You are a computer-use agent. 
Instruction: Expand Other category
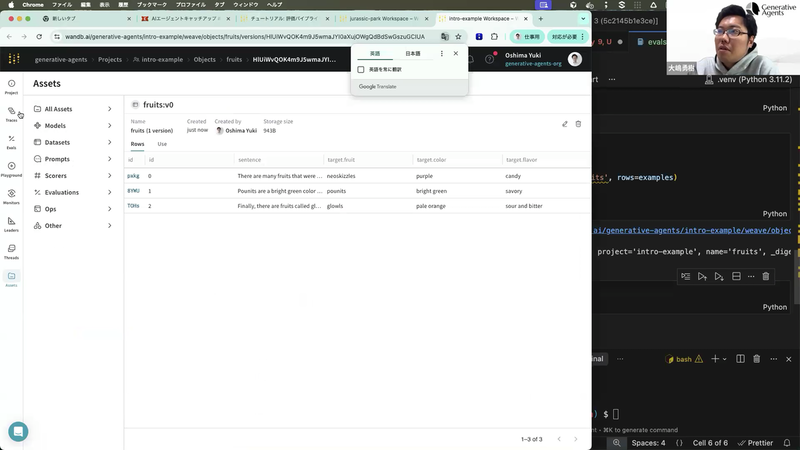110,226
